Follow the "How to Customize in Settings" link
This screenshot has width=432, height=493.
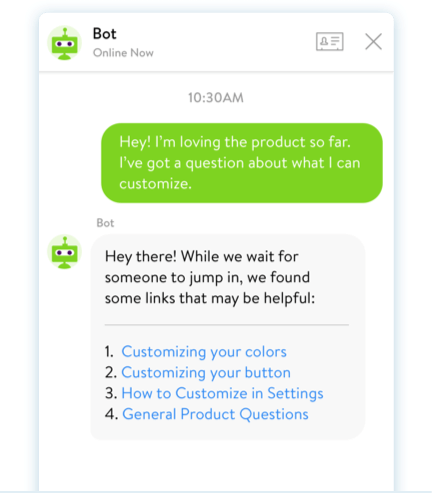pos(222,393)
